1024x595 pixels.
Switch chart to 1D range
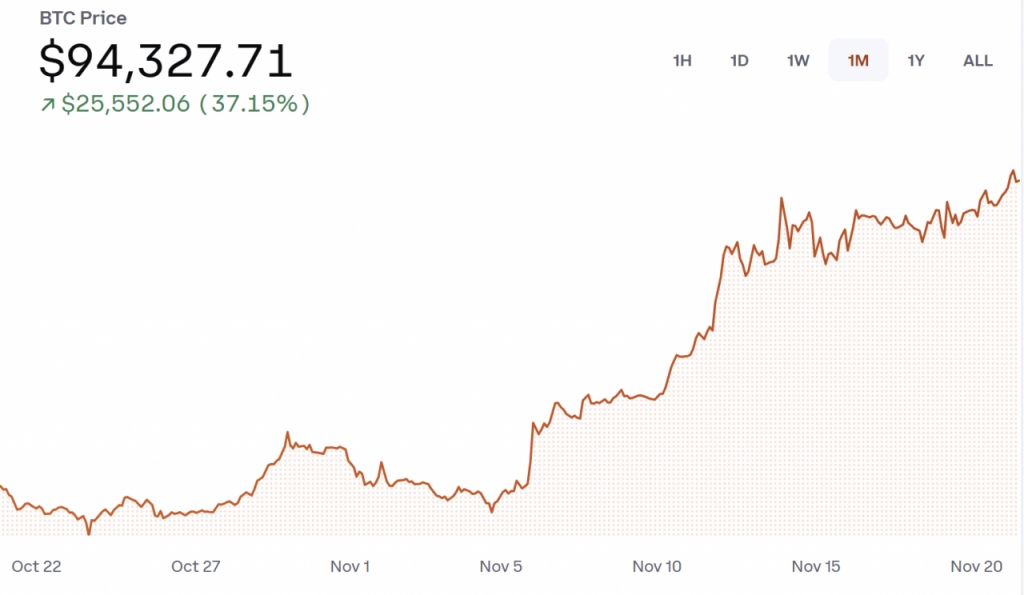[739, 61]
